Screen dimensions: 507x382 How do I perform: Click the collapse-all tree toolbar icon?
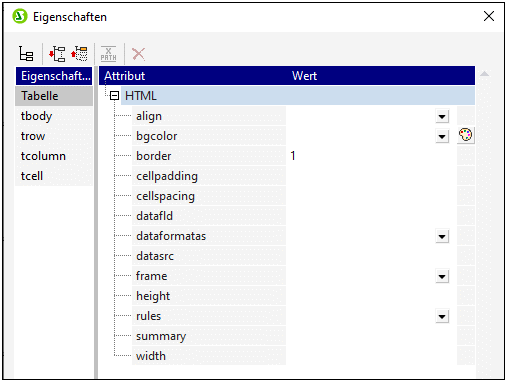pyautogui.click(x=79, y=54)
